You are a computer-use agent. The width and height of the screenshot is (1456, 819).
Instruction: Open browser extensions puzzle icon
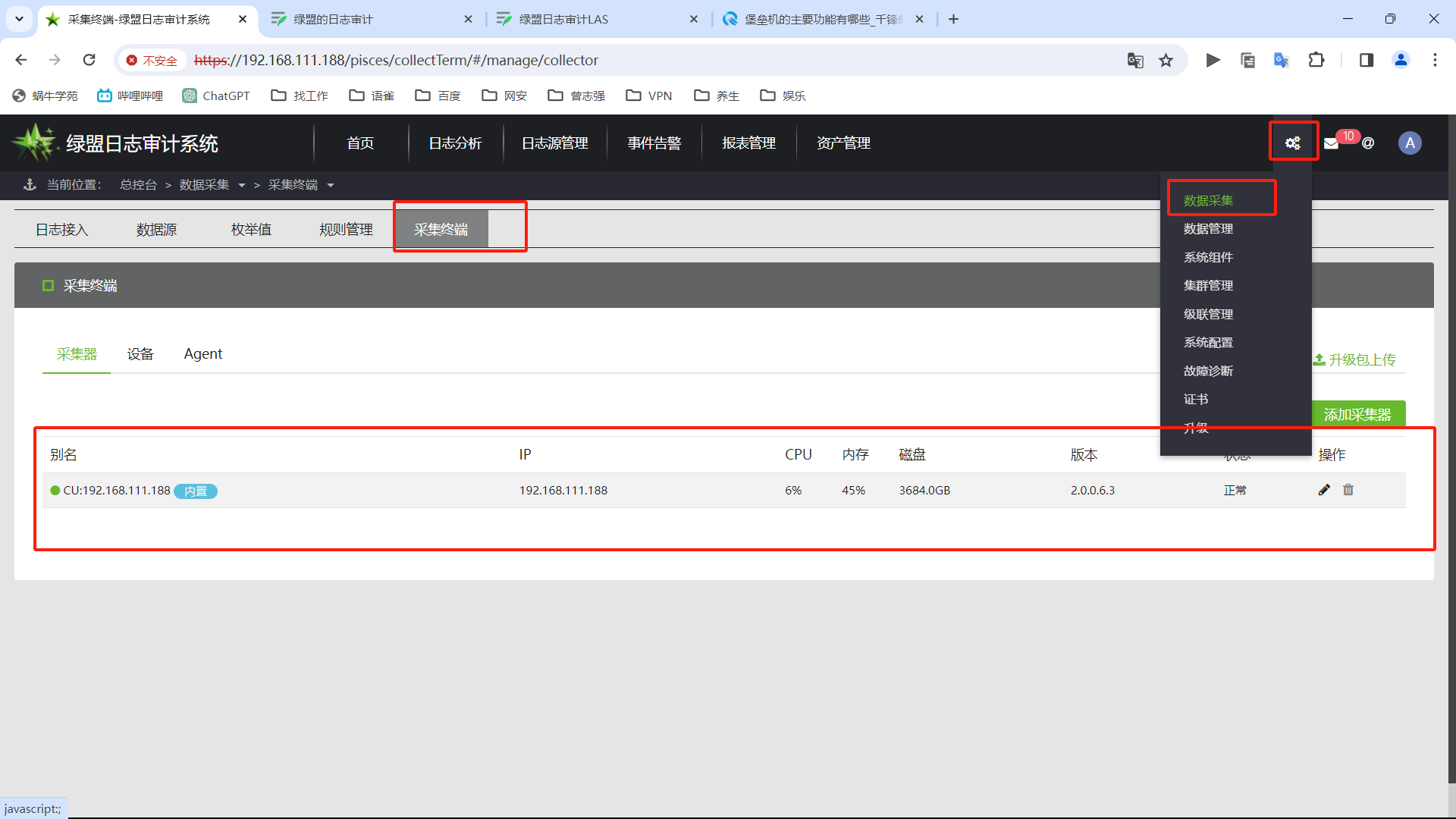click(x=1316, y=60)
